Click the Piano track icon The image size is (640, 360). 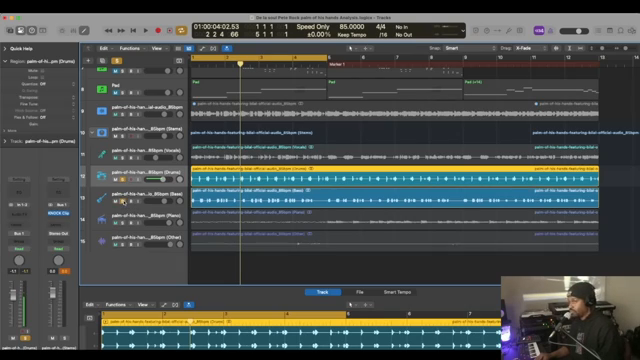coord(102,219)
